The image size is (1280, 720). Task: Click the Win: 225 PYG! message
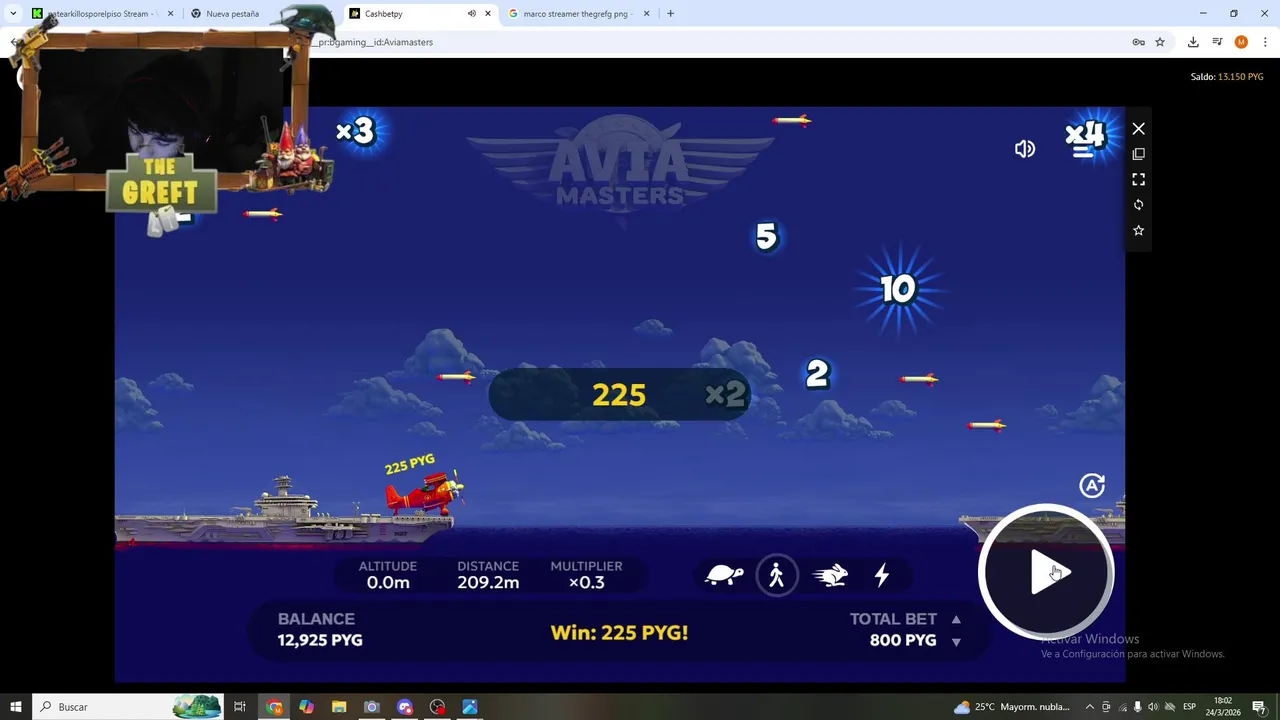[619, 632]
